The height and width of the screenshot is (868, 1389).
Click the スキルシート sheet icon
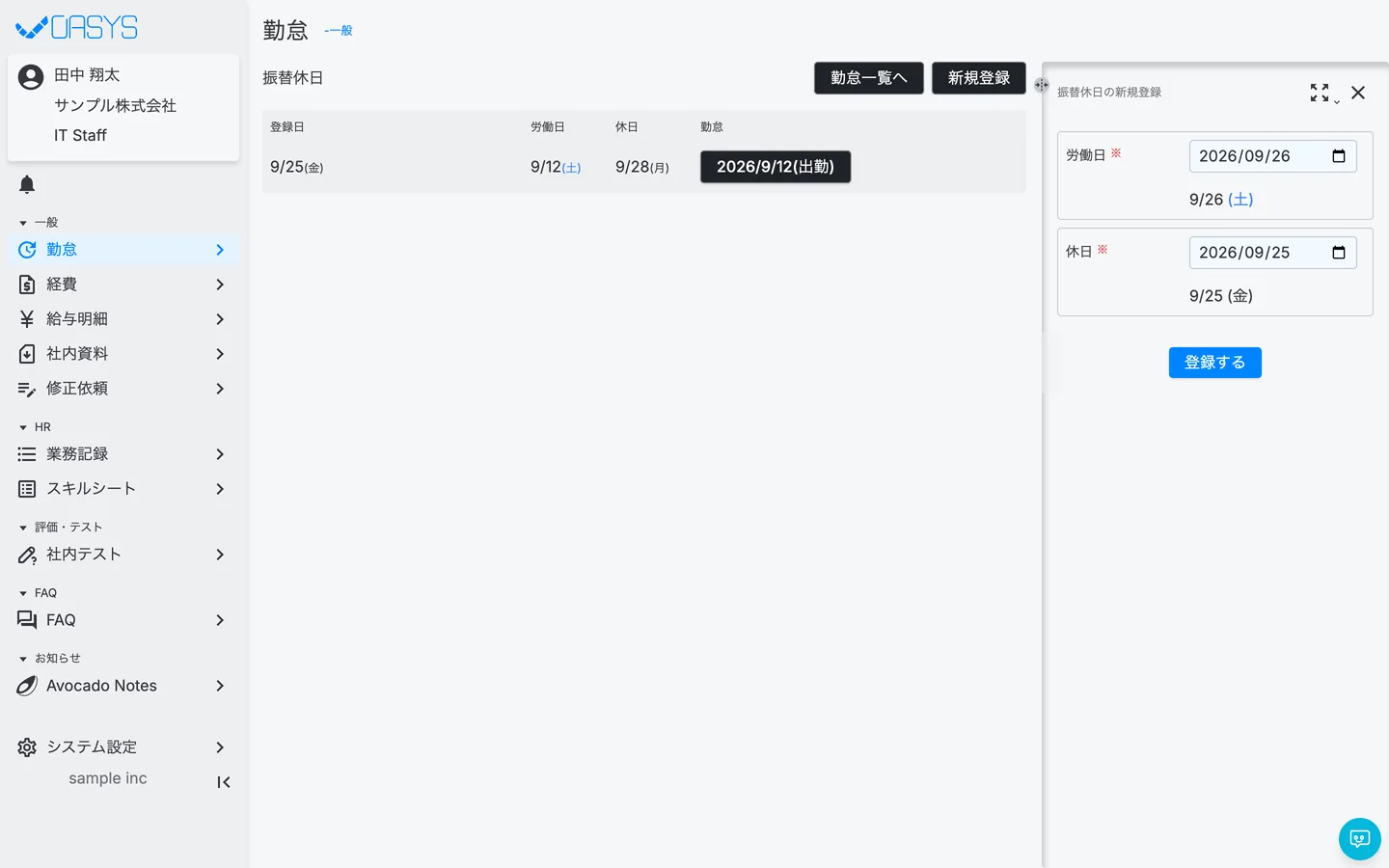point(27,489)
